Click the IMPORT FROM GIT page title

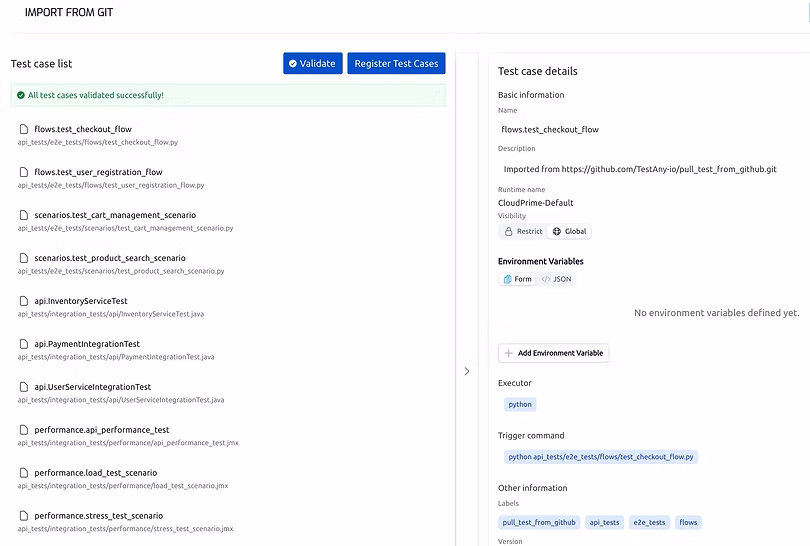[69, 12]
